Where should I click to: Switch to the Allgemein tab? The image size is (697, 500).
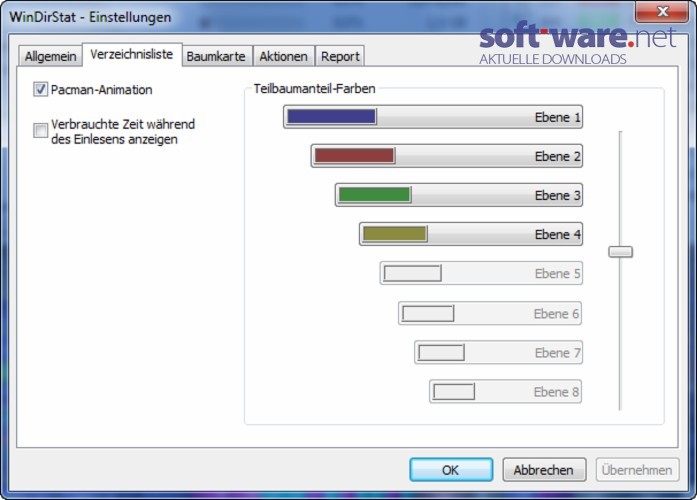(50, 56)
